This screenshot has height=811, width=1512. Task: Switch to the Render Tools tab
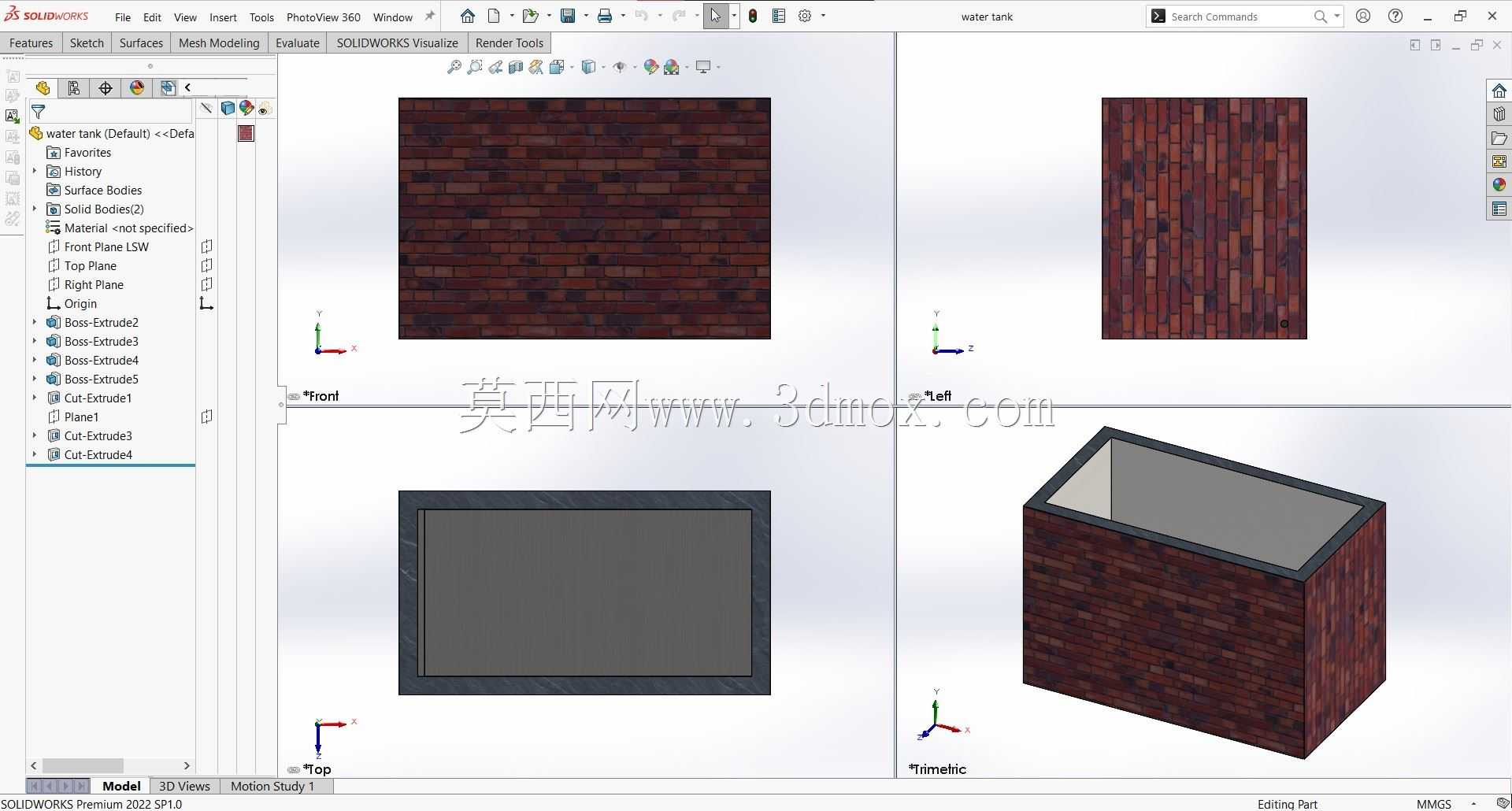click(510, 43)
